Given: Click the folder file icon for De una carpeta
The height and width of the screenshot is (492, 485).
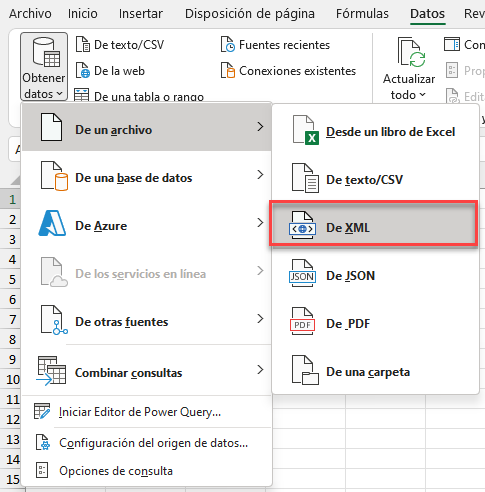Looking at the screenshot, I should pos(305,370).
